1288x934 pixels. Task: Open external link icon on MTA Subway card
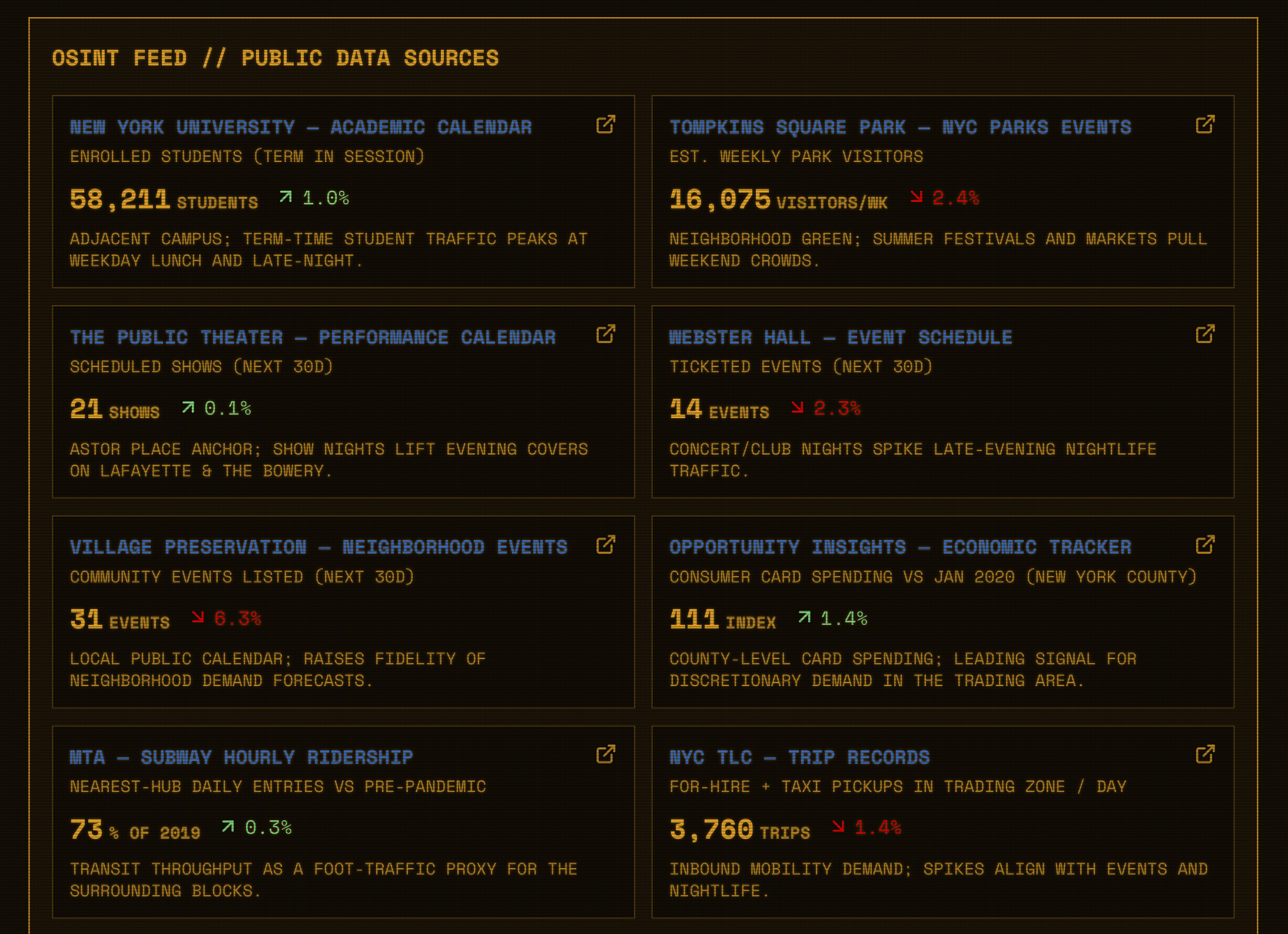(606, 754)
